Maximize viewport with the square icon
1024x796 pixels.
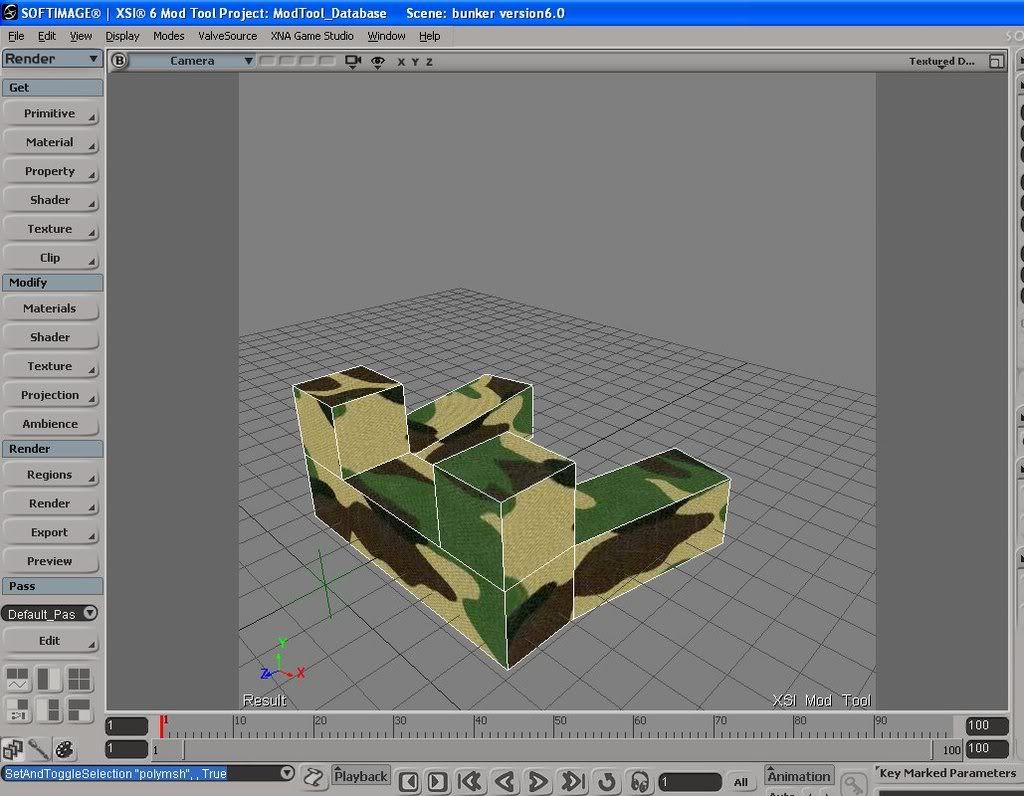click(x=996, y=61)
